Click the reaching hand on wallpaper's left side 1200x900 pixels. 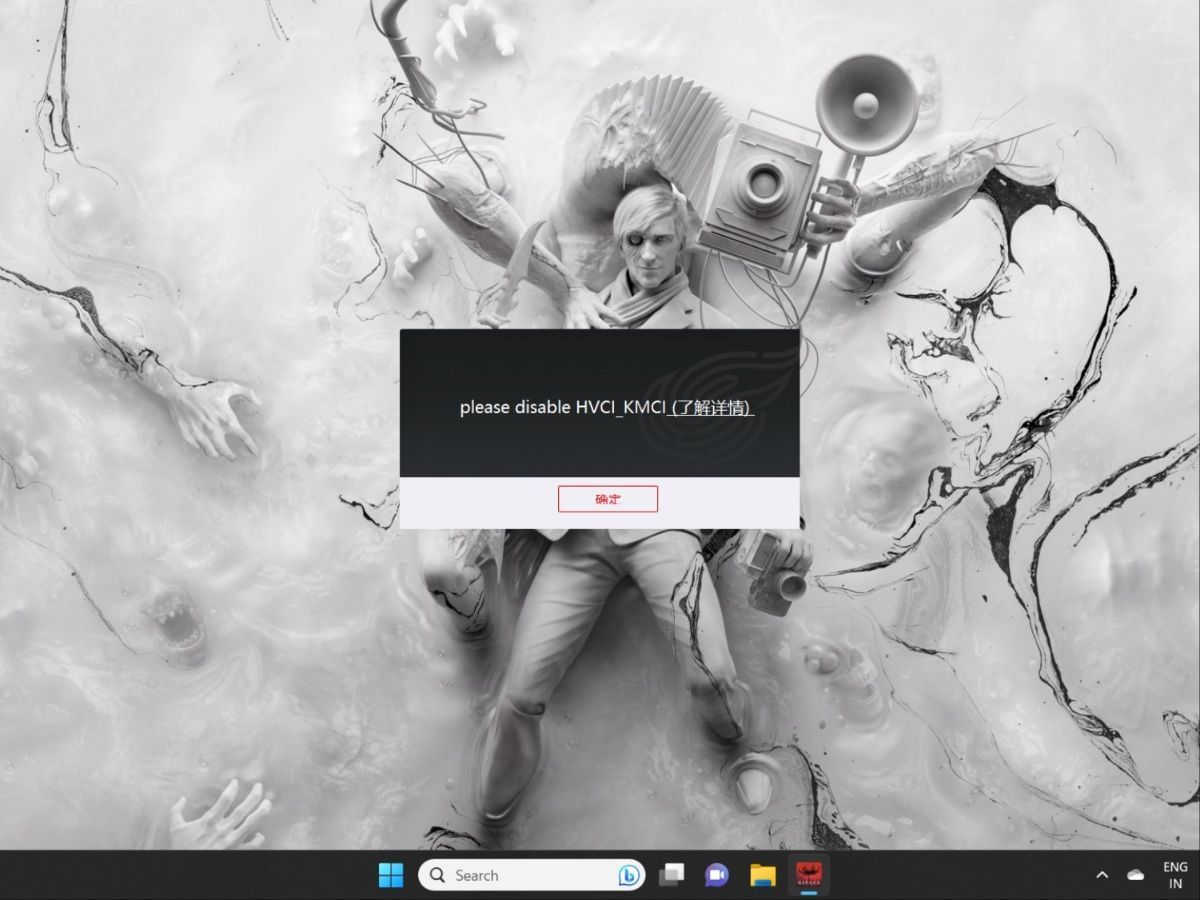click(215, 412)
